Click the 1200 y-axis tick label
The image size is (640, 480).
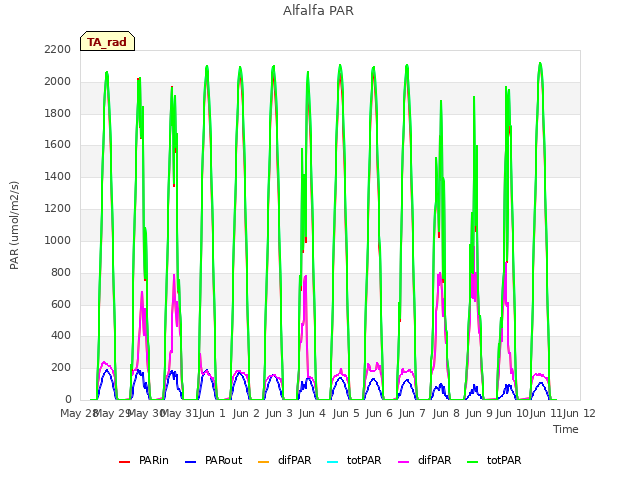(58, 209)
